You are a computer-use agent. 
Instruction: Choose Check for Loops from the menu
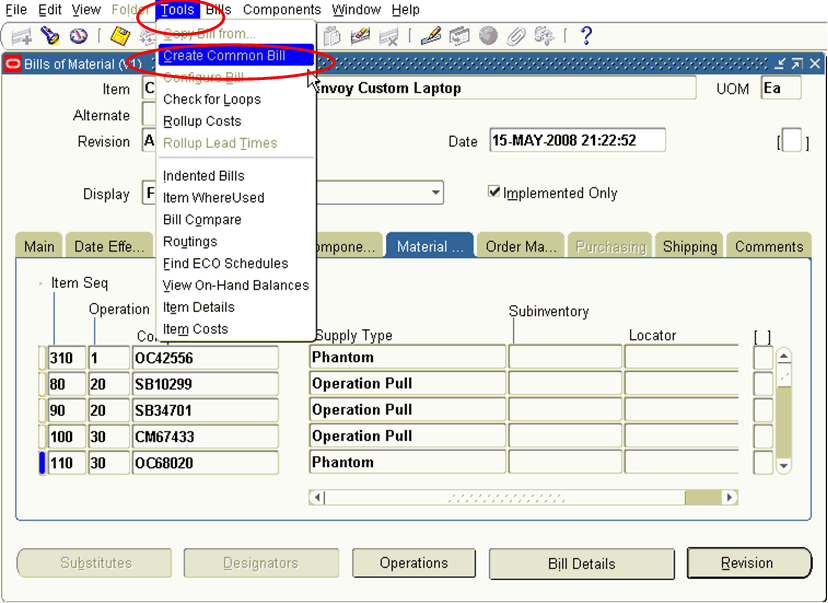click(x=210, y=100)
